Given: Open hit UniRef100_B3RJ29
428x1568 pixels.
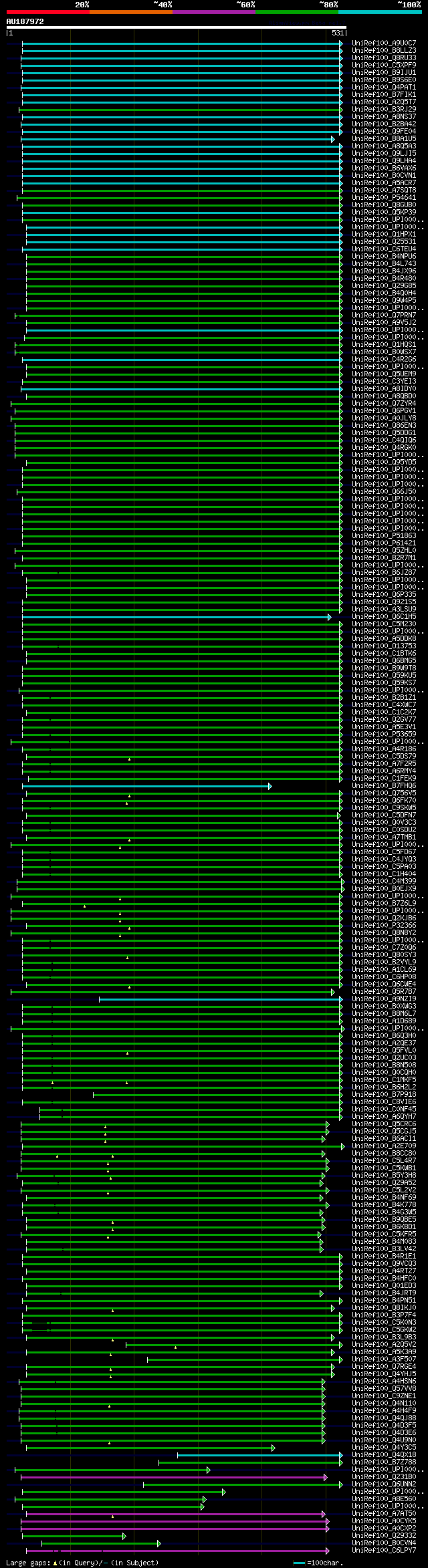Looking at the screenshot, I should (x=384, y=110).
